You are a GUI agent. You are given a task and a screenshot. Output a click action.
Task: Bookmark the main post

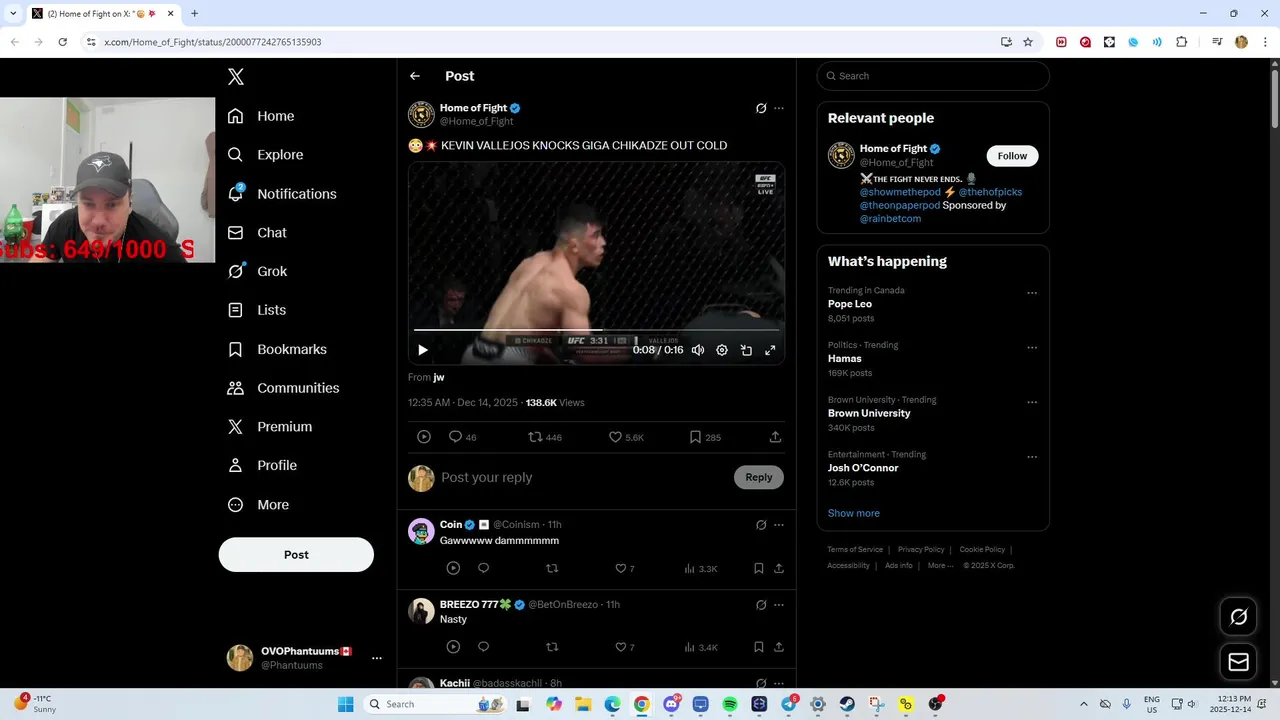coord(705,437)
